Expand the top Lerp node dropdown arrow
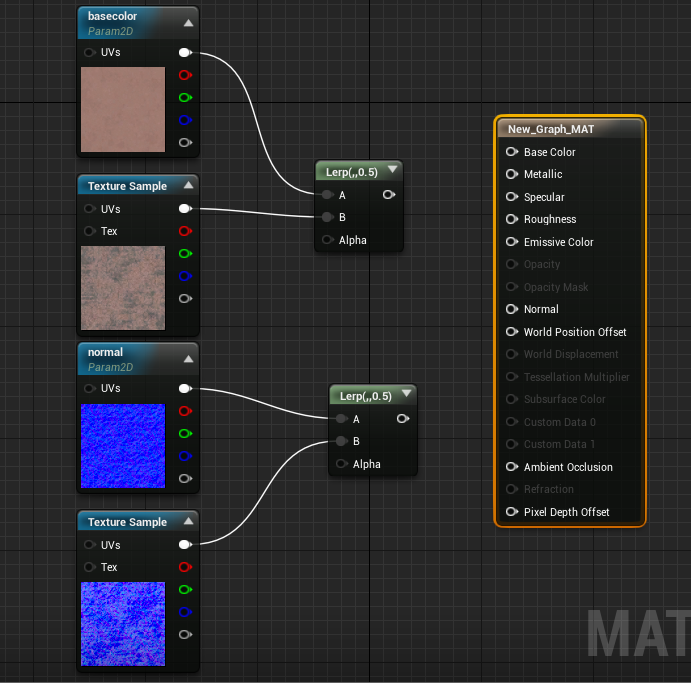This screenshot has width=691, height=683. tap(393, 170)
